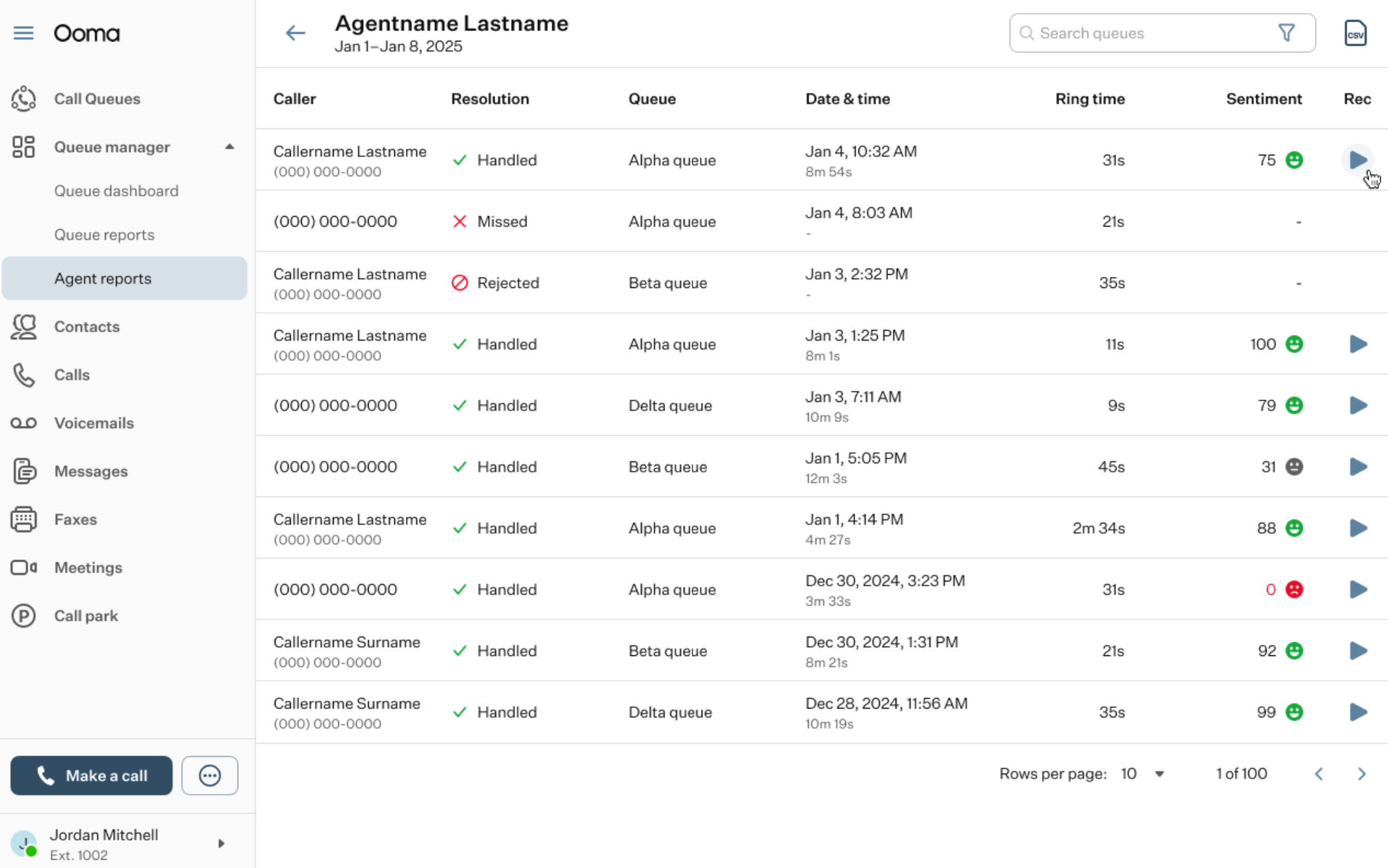The height and width of the screenshot is (868, 1388).
Task: Open Voicemails from the sidebar
Action: pyautogui.click(x=94, y=423)
